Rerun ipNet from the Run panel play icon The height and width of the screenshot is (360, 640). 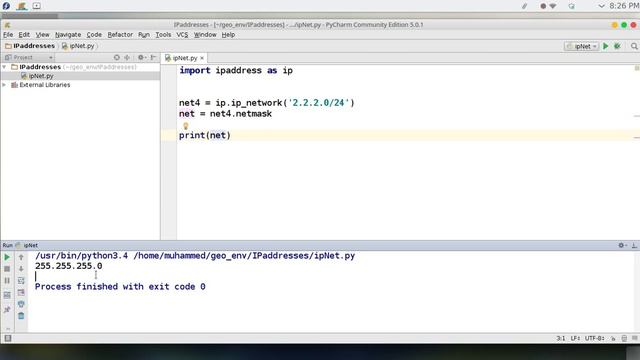click(7, 257)
